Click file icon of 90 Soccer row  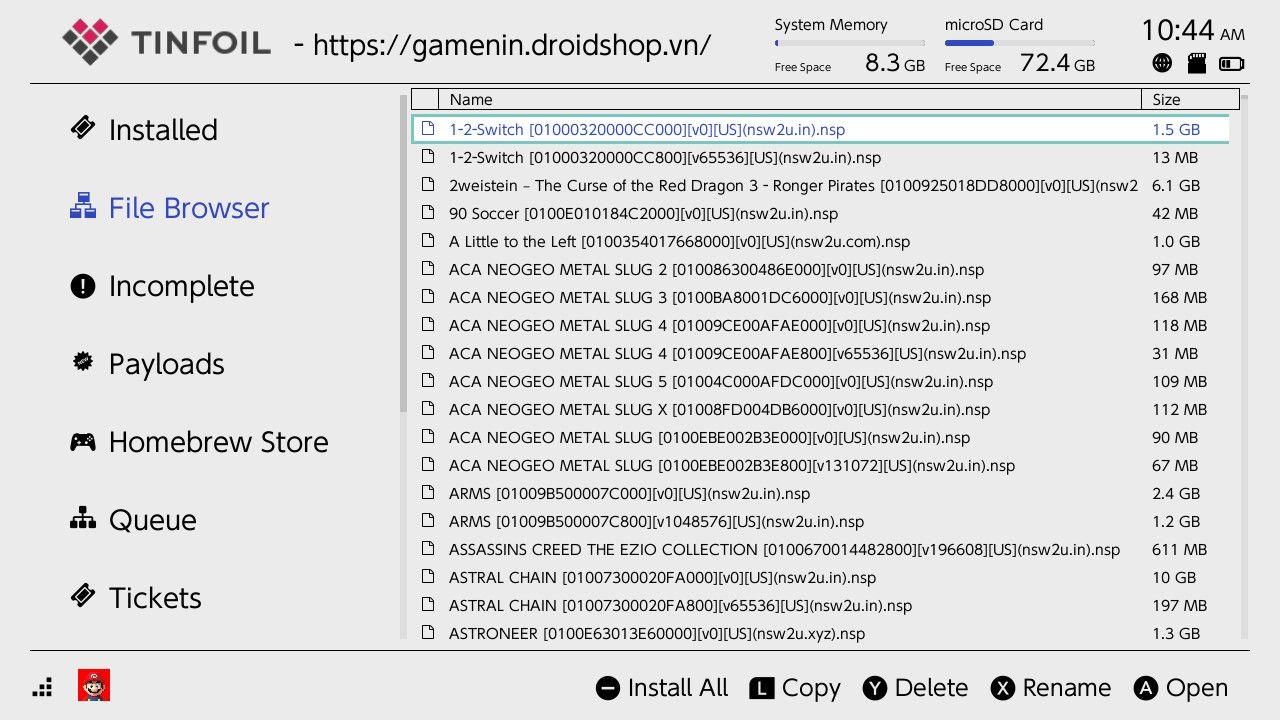[428, 213]
